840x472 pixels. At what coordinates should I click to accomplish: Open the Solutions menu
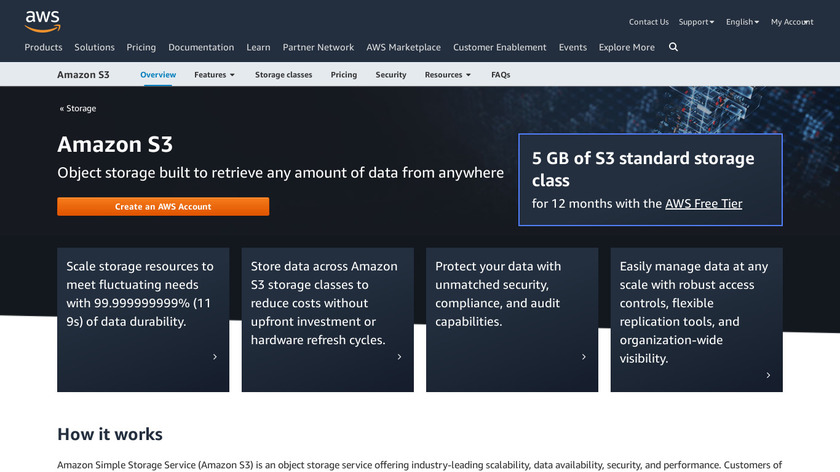(x=94, y=47)
